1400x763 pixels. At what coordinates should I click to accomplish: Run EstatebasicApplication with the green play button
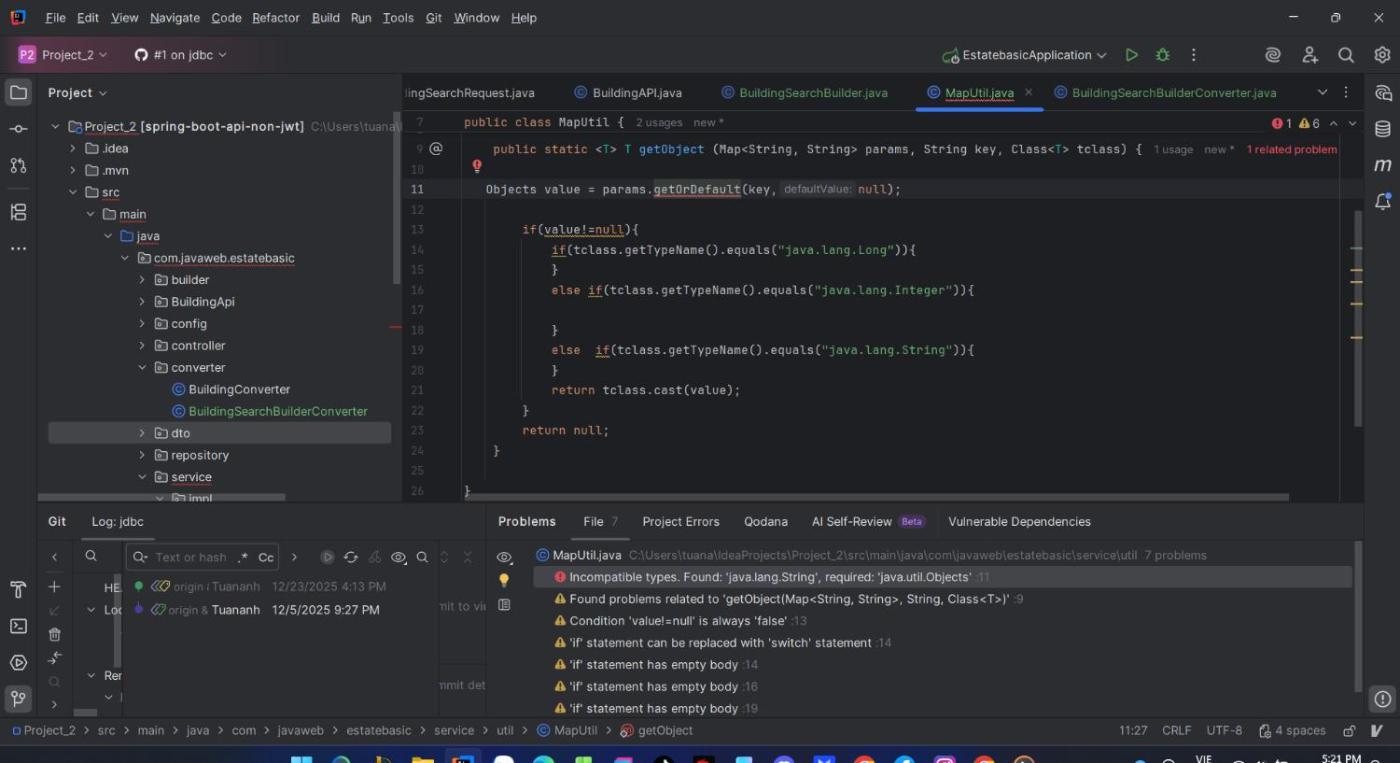pyautogui.click(x=1131, y=55)
